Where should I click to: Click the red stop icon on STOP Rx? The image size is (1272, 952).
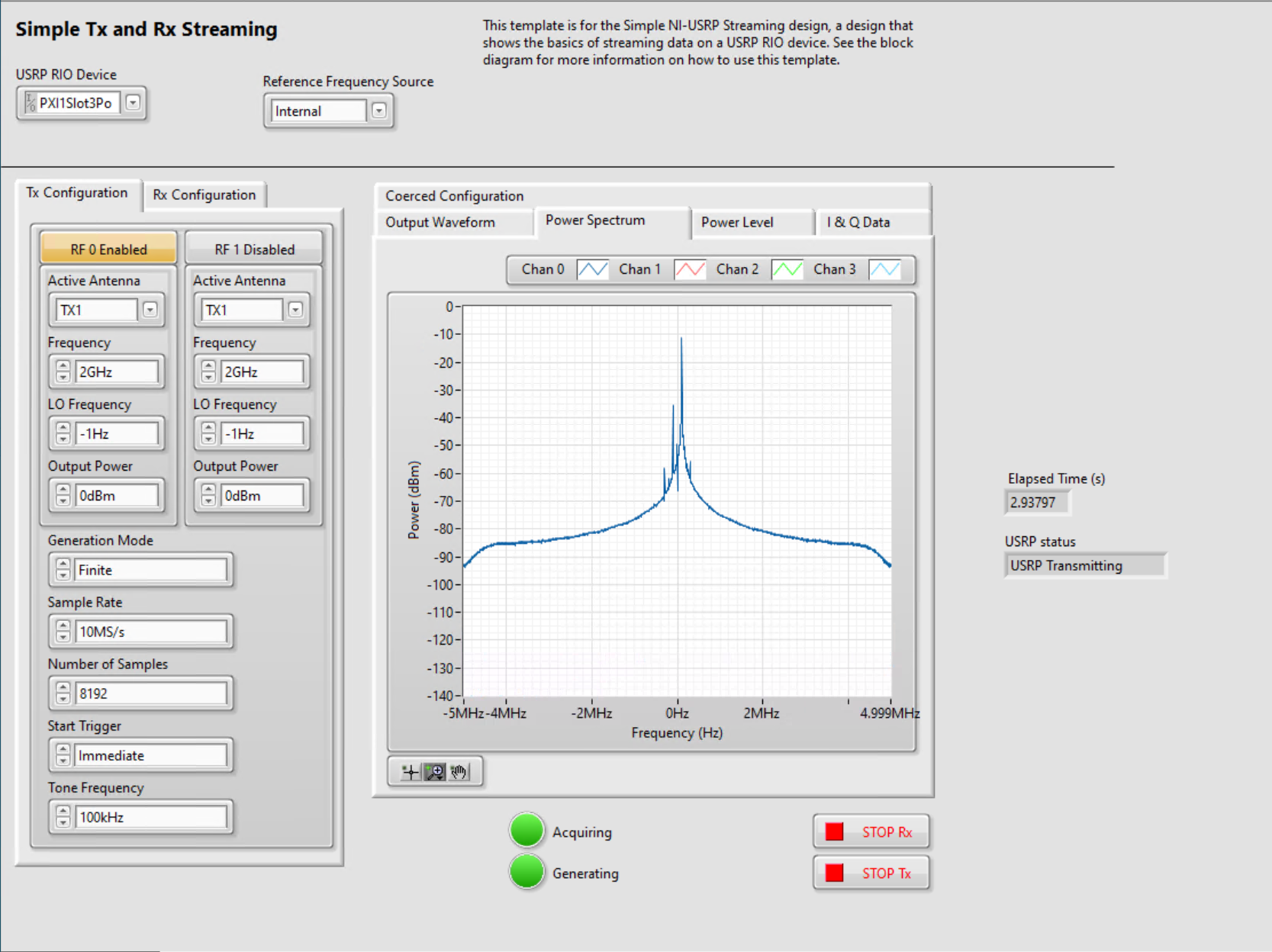pos(835,831)
